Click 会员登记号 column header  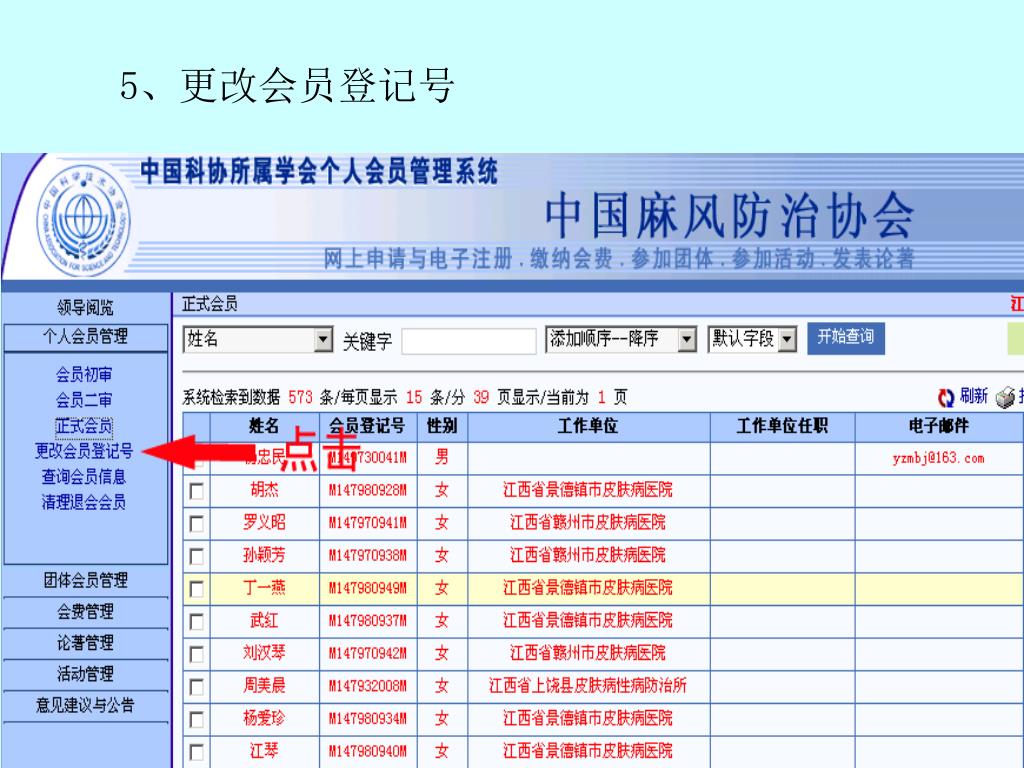click(367, 426)
